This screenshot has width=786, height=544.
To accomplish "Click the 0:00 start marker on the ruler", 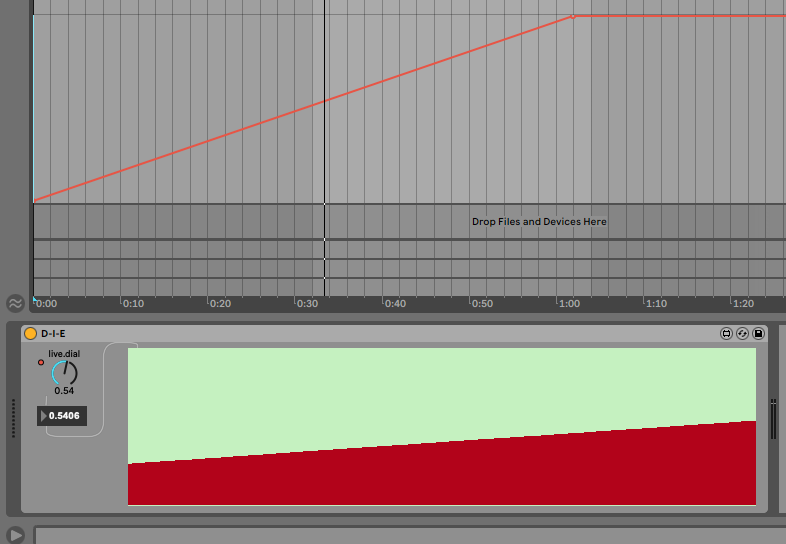I will coord(46,303).
